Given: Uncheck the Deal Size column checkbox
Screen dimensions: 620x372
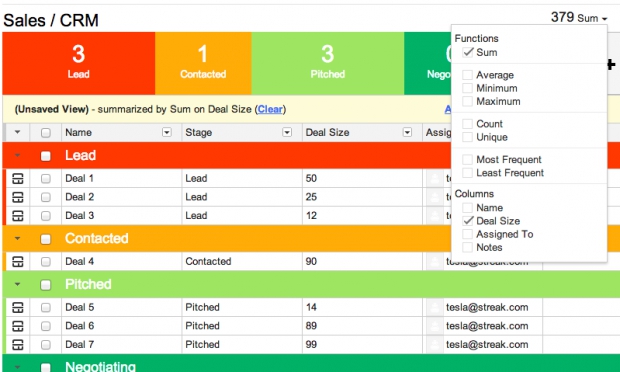Looking at the screenshot, I should click(468, 221).
